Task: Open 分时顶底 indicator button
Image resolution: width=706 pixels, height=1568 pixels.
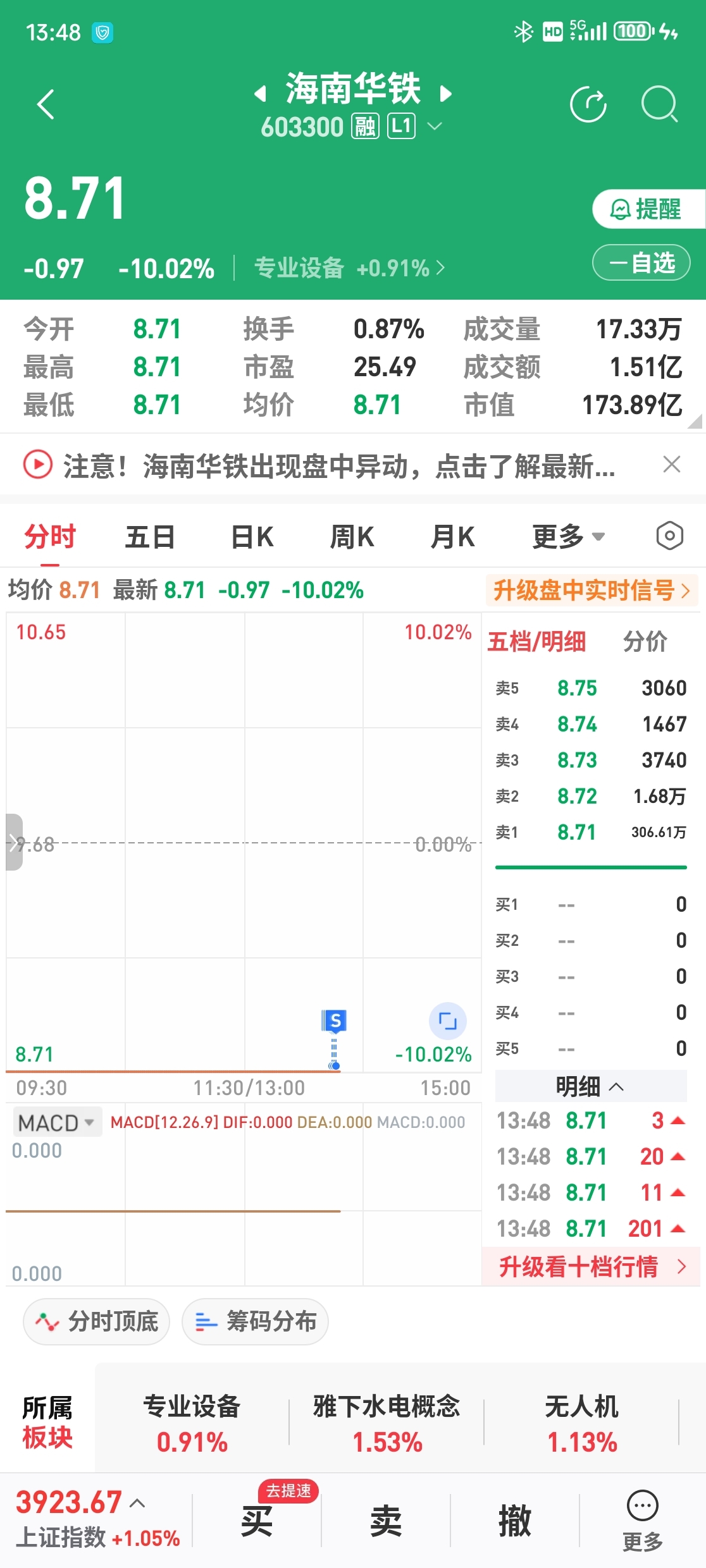Action: (x=96, y=1321)
